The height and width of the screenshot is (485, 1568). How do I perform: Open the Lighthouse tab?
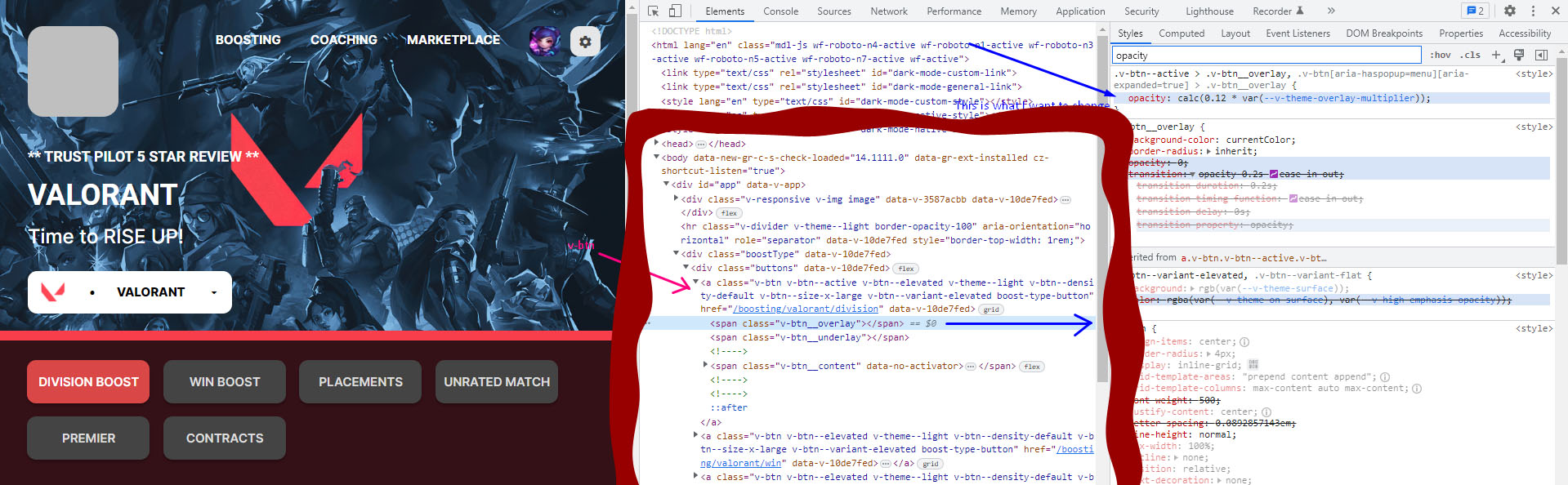(1209, 11)
